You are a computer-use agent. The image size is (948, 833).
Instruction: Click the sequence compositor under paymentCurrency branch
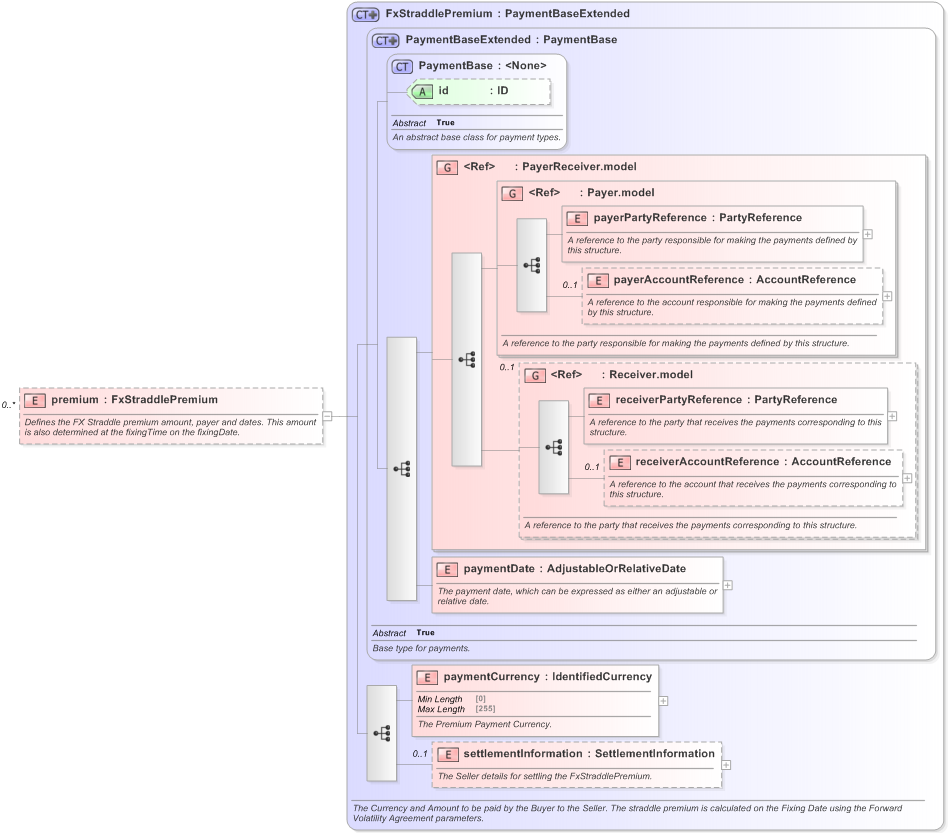pyautogui.click(x=383, y=733)
